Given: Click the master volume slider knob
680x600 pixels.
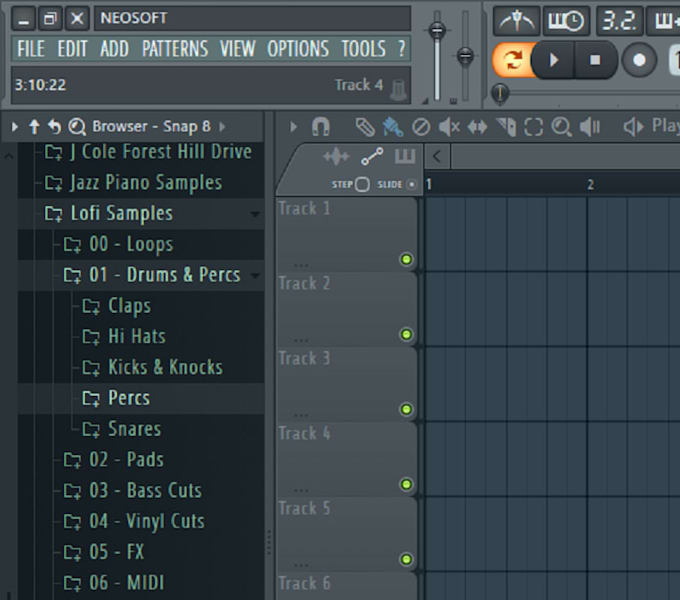Looking at the screenshot, I should click(437, 31).
